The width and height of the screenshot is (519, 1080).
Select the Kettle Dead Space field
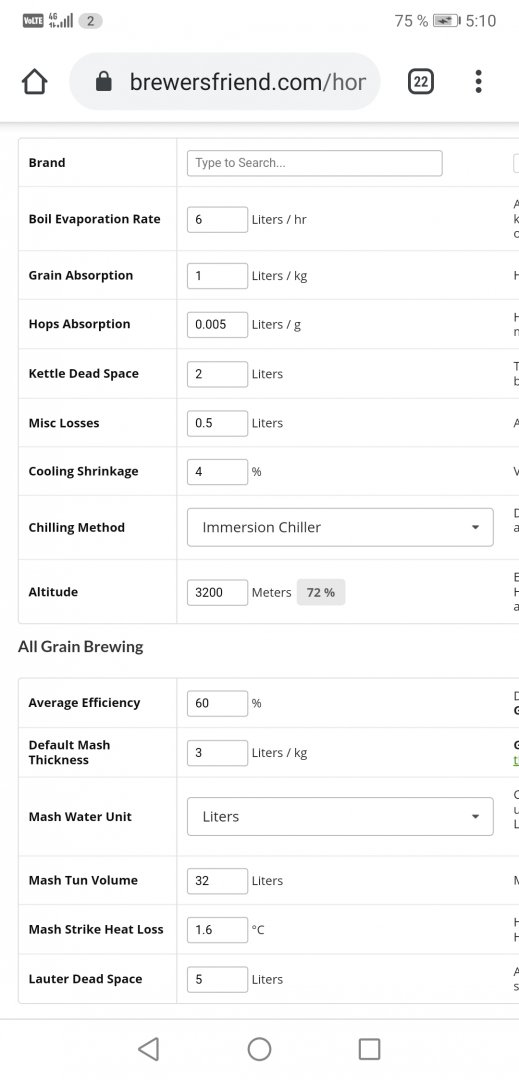point(217,374)
